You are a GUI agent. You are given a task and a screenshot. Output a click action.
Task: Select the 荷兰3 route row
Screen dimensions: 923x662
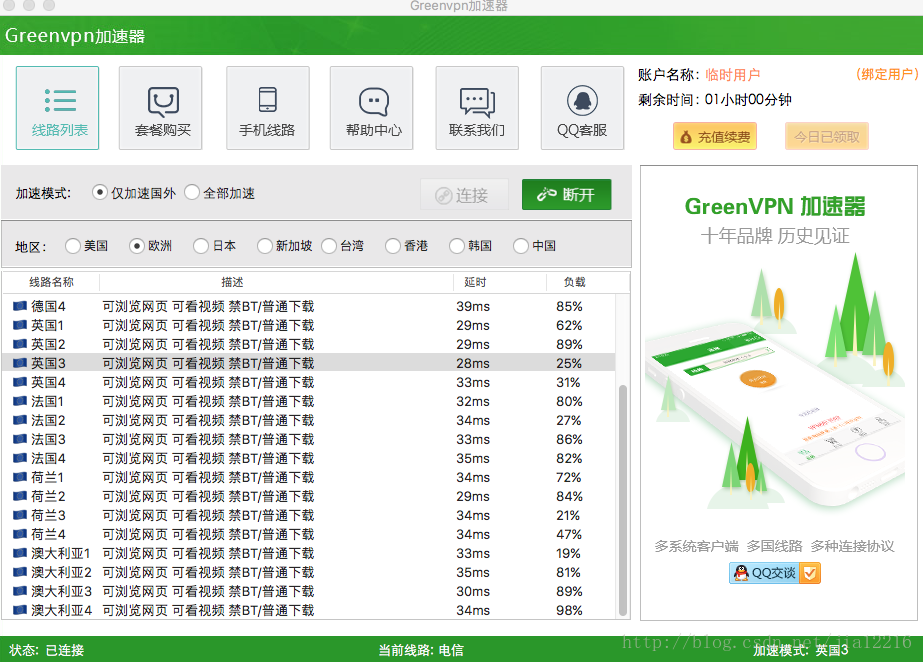[x=308, y=515]
